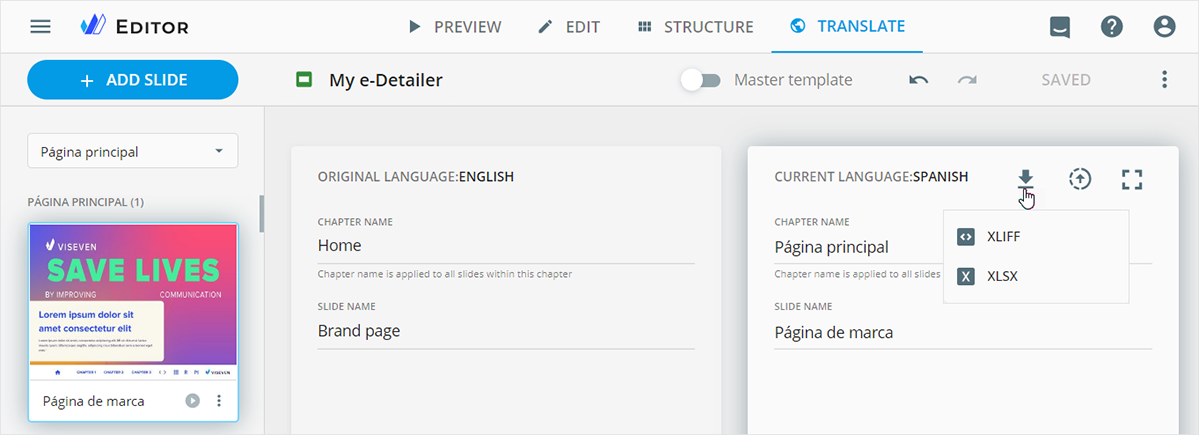
Task: Click the undo arrow
Action: point(918,80)
